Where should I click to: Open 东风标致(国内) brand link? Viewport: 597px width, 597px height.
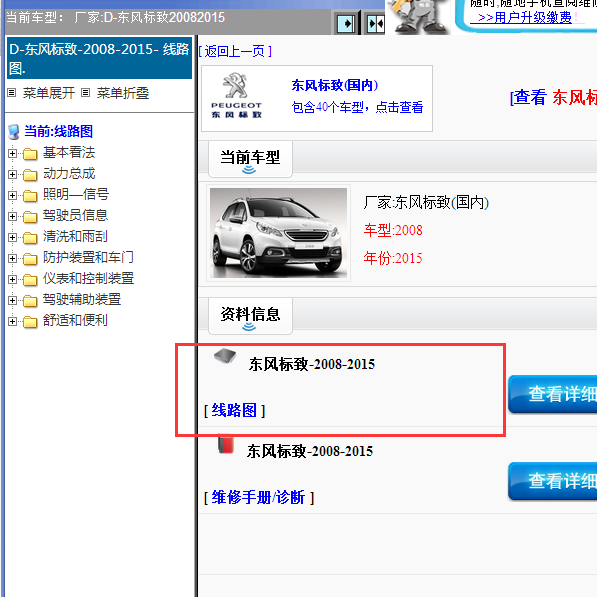[x=335, y=85]
